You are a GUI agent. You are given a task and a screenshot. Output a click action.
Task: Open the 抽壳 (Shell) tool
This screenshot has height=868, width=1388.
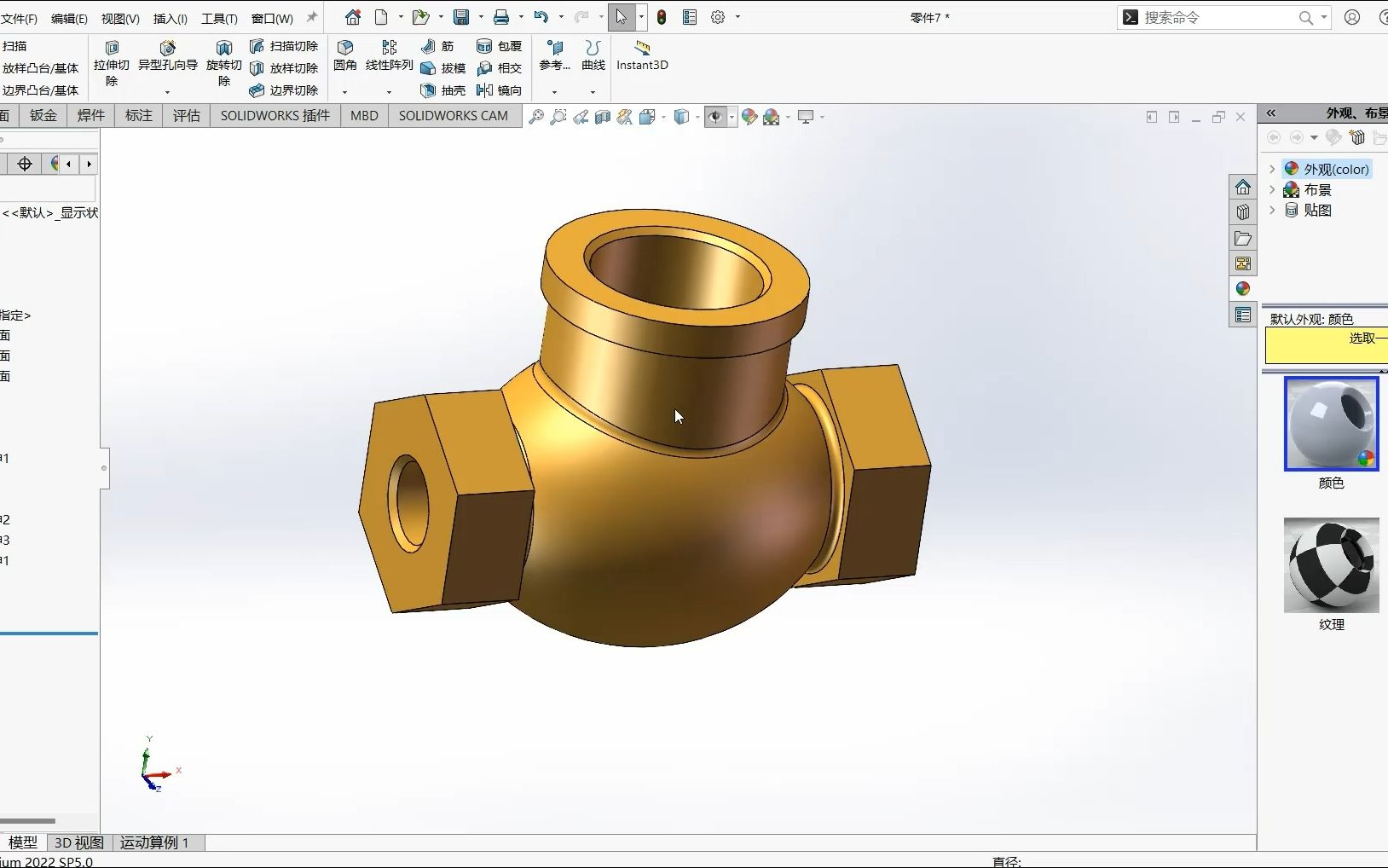click(x=443, y=90)
